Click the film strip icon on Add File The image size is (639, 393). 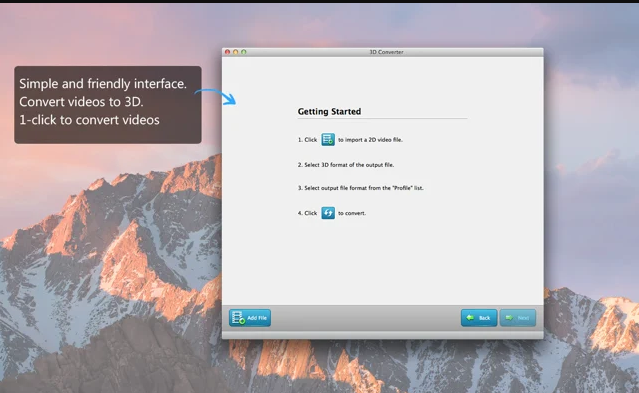point(238,318)
